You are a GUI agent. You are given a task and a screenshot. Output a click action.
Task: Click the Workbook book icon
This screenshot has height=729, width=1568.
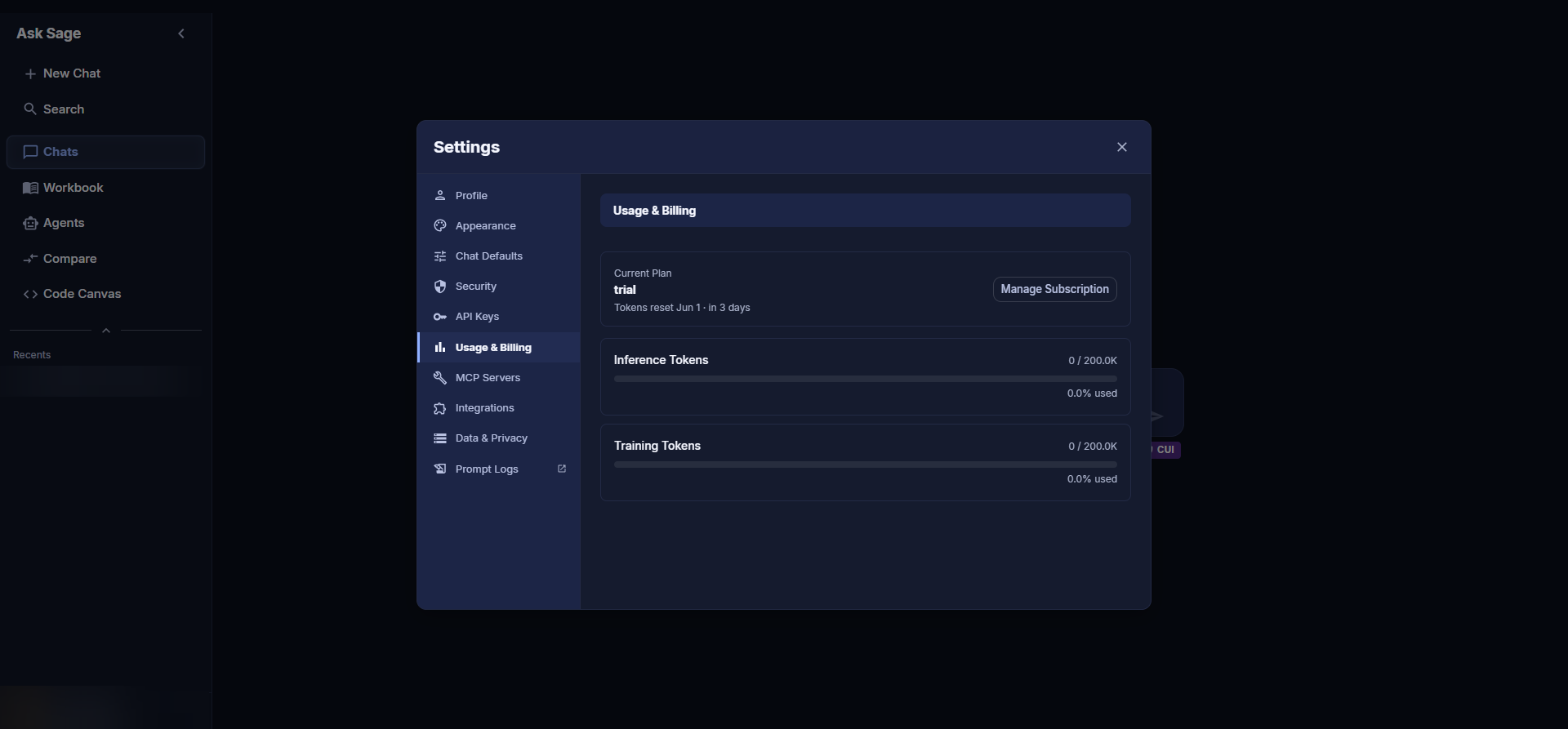click(30, 188)
